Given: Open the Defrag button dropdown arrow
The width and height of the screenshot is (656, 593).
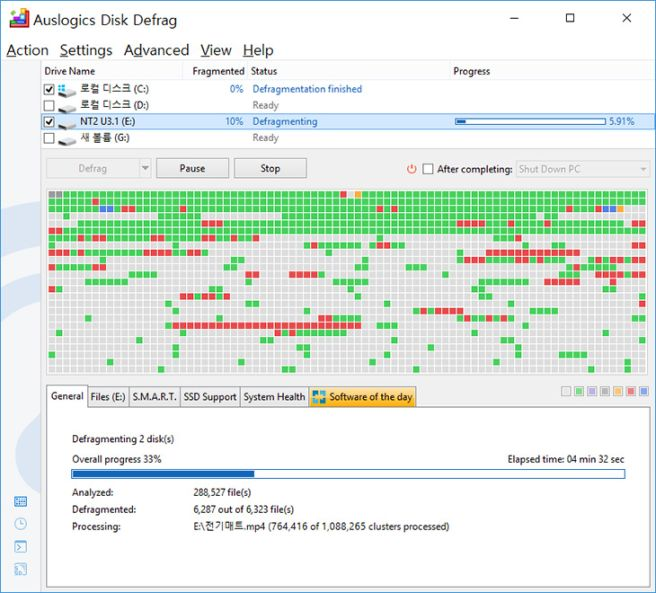Looking at the screenshot, I should tap(145, 168).
